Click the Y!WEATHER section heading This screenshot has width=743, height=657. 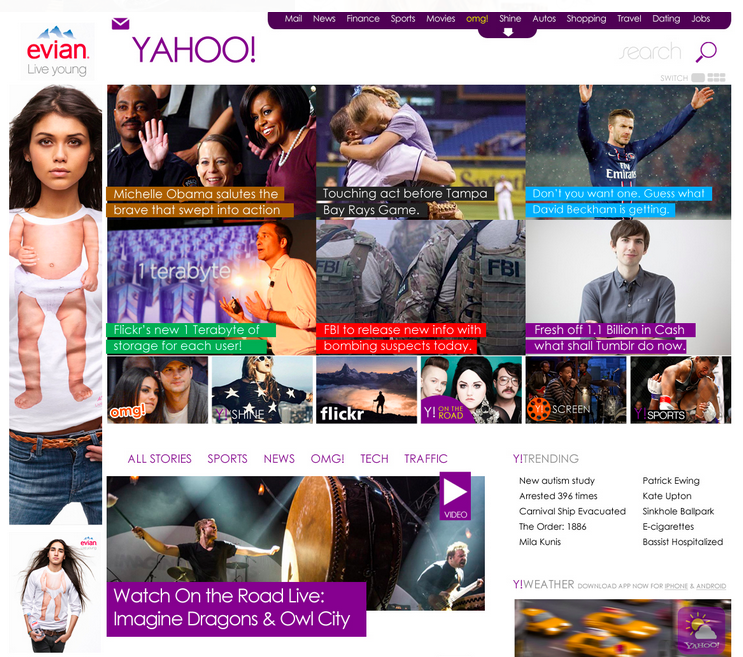543,585
